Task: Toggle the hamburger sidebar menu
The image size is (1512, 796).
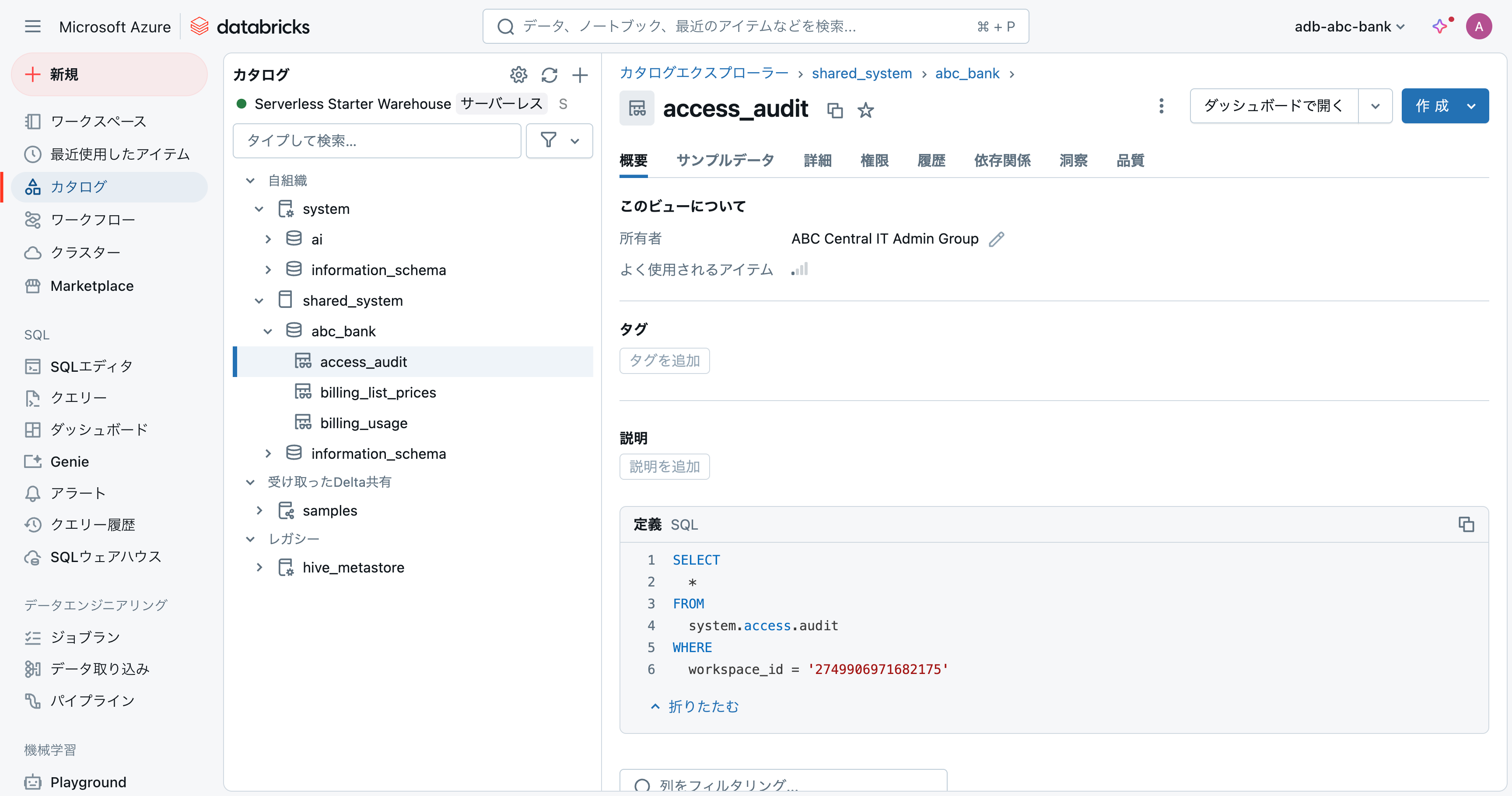Action: coord(33,26)
